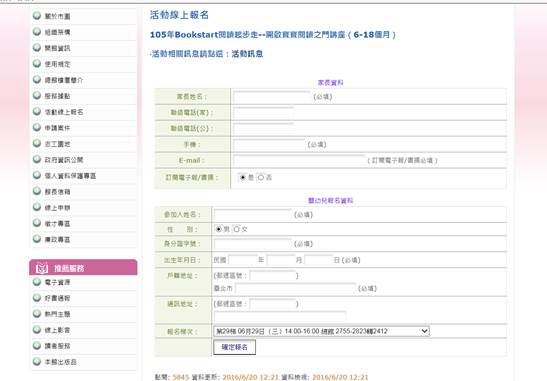Click the 確定報名 submit button
Image resolution: width=547 pixels, height=381 pixels.
click(234, 347)
